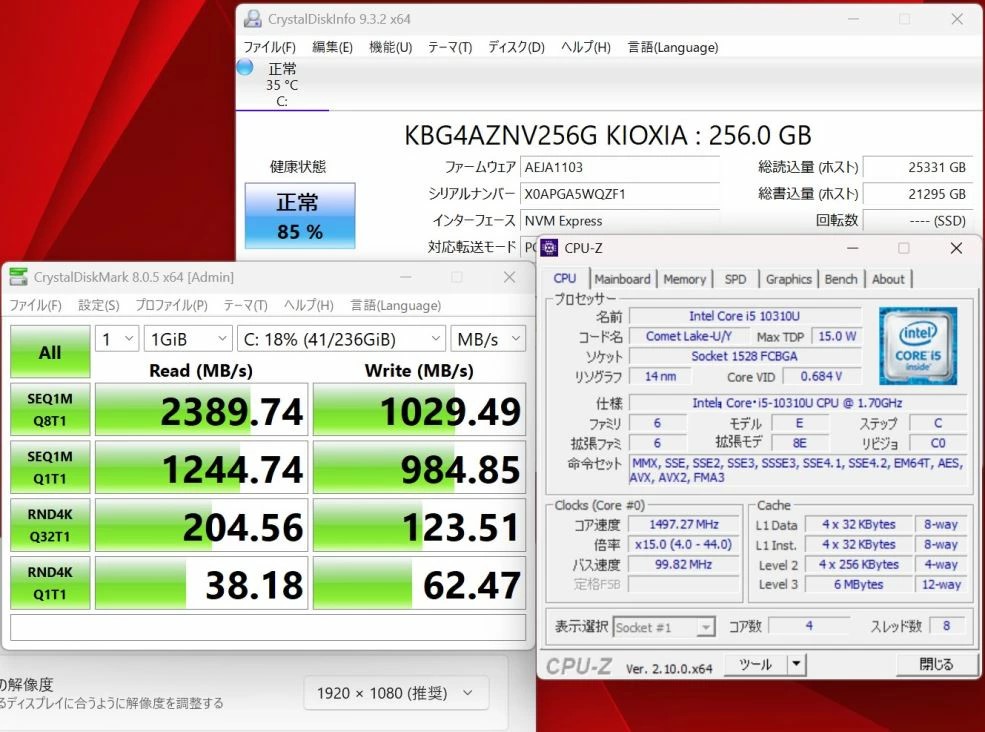Click the CrystalDiskMark title bar app icon
This screenshot has height=732, width=985.
[18, 277]
